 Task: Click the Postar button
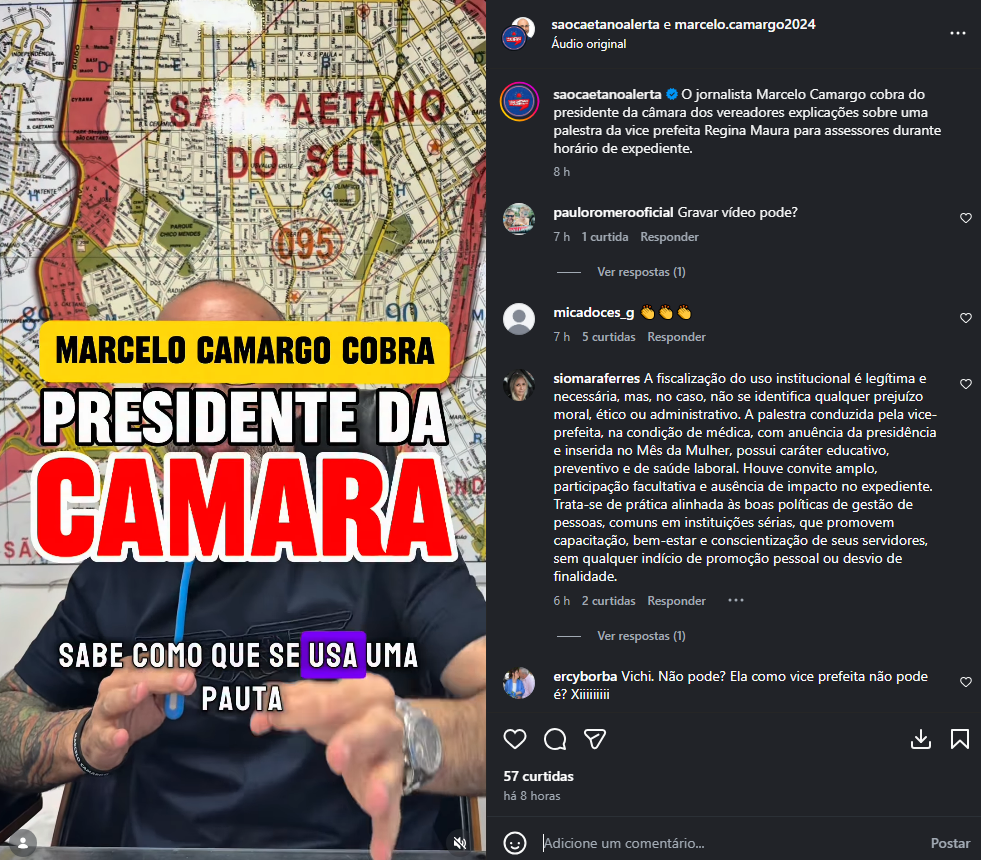pos(950,843)
